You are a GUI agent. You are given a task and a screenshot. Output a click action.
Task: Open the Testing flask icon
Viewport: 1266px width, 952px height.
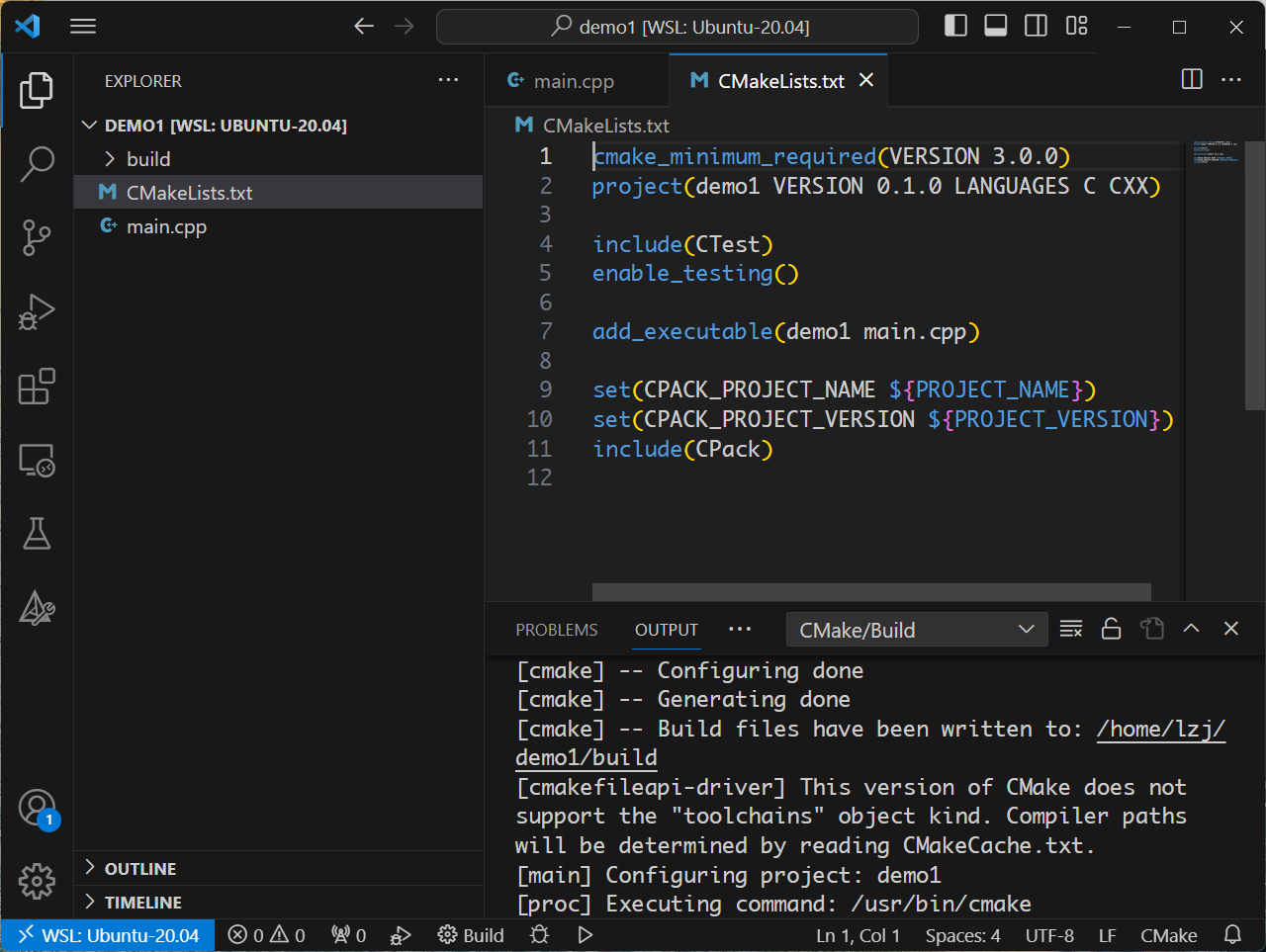37,534
